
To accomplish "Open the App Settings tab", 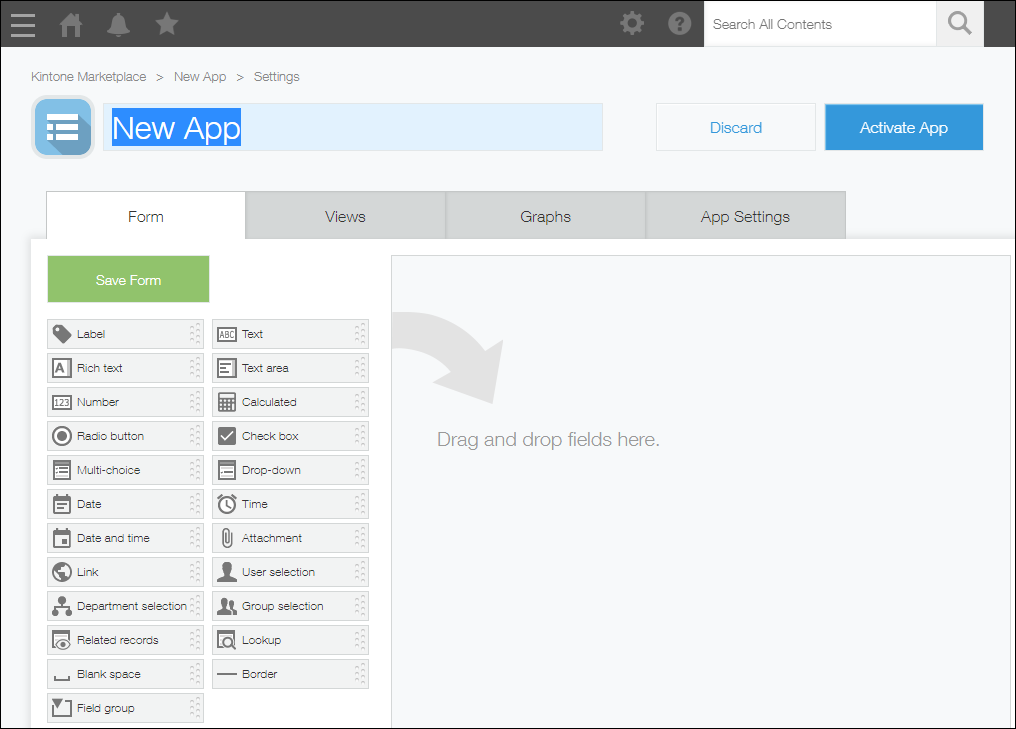I will pos(745,215).
